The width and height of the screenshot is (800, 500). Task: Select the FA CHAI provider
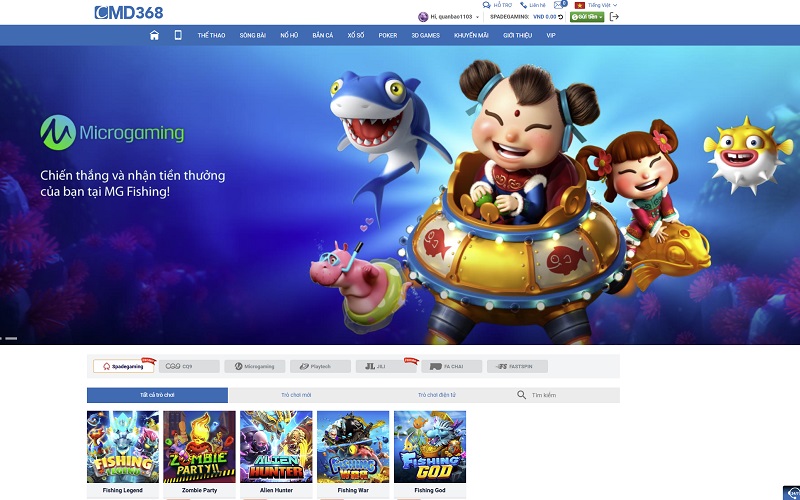coord(452,366)
